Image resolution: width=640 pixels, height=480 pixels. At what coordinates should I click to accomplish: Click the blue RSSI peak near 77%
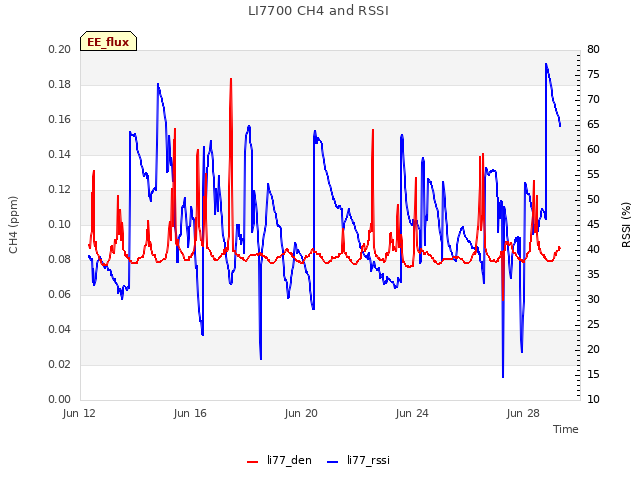546,64
